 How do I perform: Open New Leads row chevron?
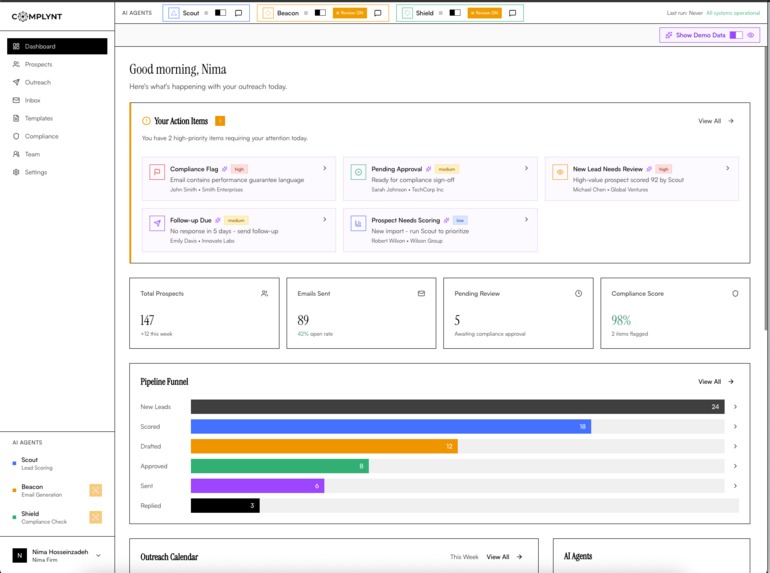[735, 407]
